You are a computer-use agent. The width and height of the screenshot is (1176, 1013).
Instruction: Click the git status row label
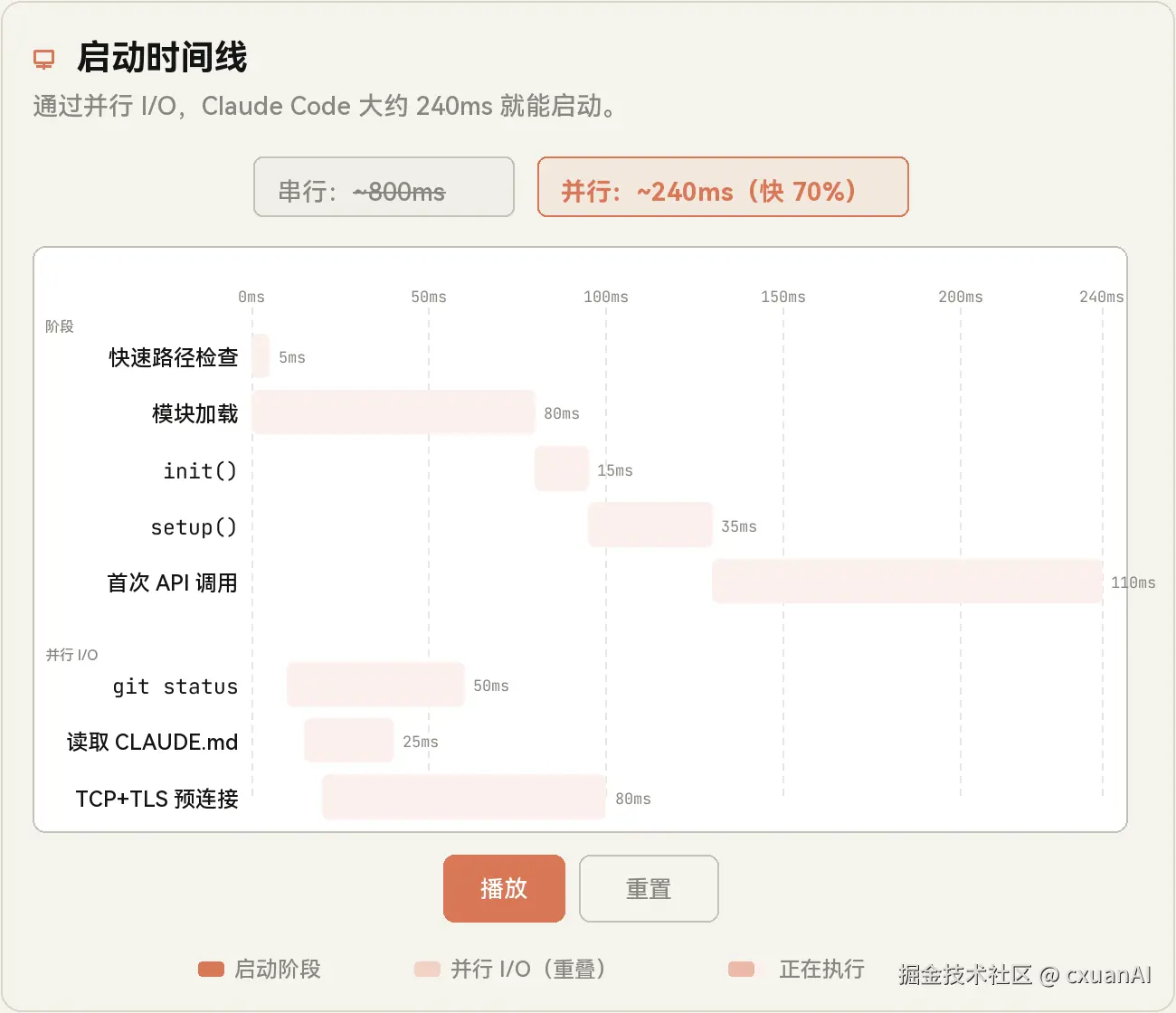pyautogui.click(x=175, y=686)
